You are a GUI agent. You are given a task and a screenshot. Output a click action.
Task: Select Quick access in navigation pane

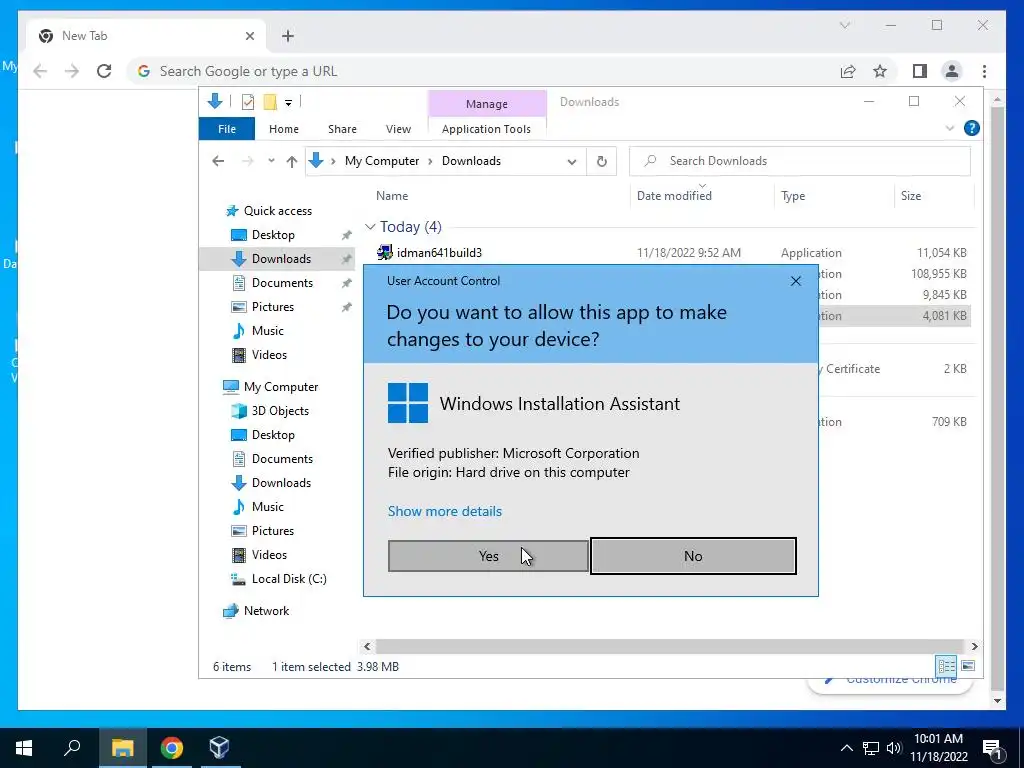pos(278,211)
